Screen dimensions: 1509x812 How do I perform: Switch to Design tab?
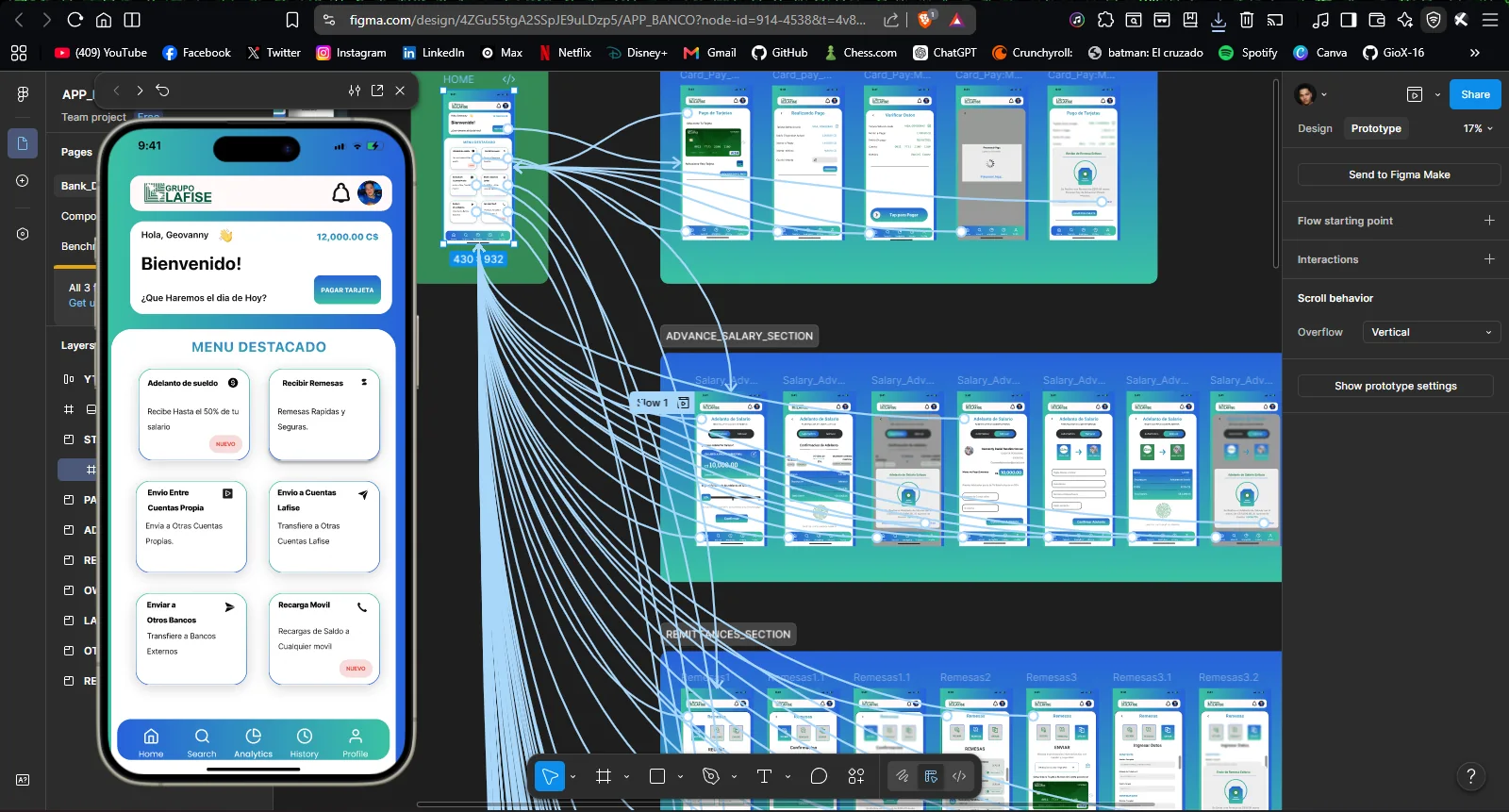[x=1315, y=128]
